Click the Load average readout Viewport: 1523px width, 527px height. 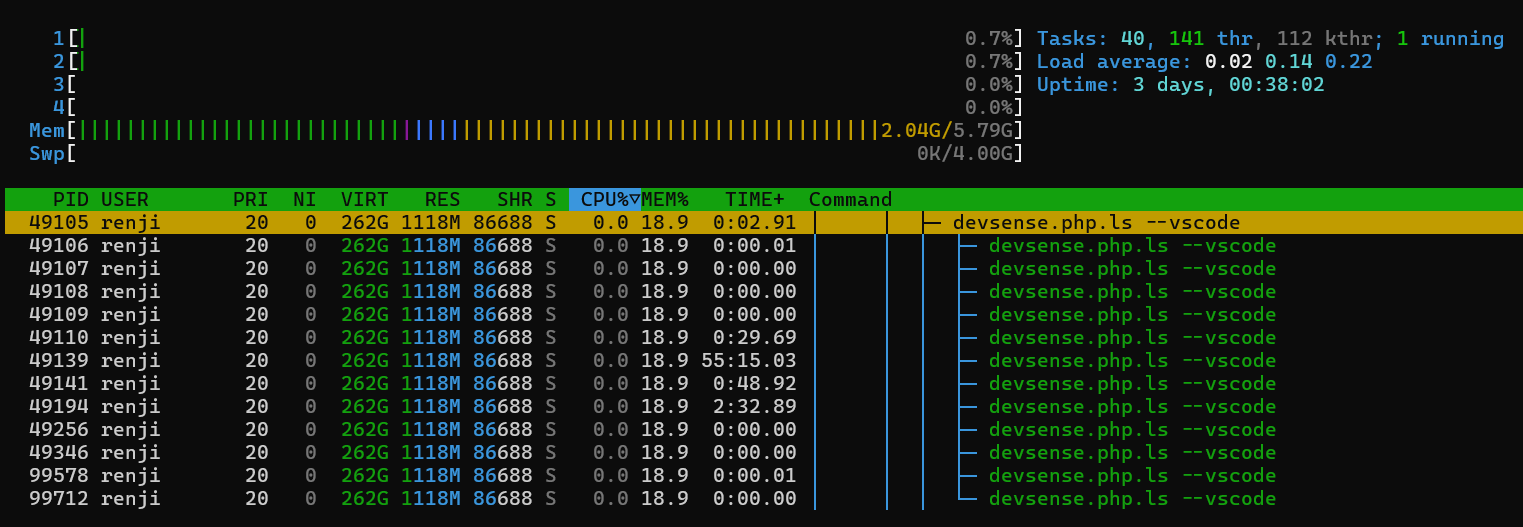coord(1204,61)
